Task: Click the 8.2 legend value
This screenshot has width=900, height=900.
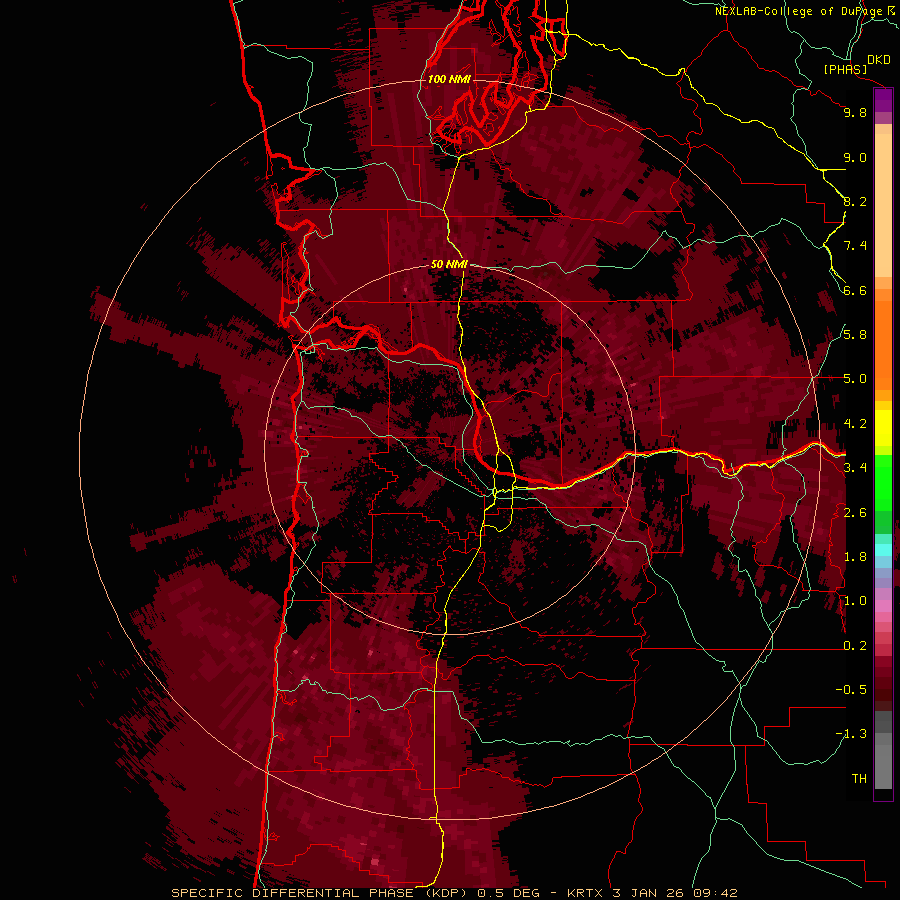Action: (855, 201)
